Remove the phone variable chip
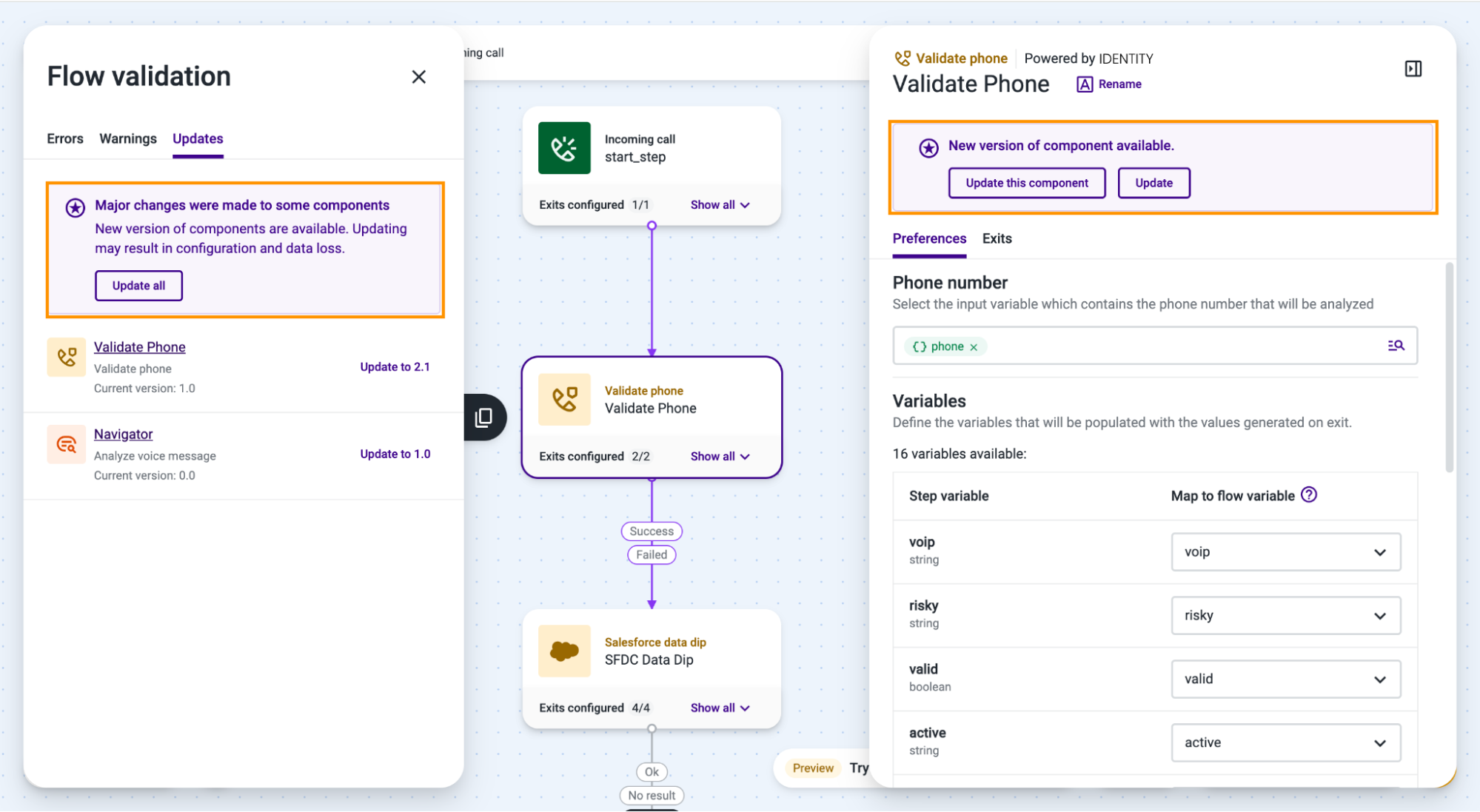This screenshot has width=1480, height=812. pos(974,347)
